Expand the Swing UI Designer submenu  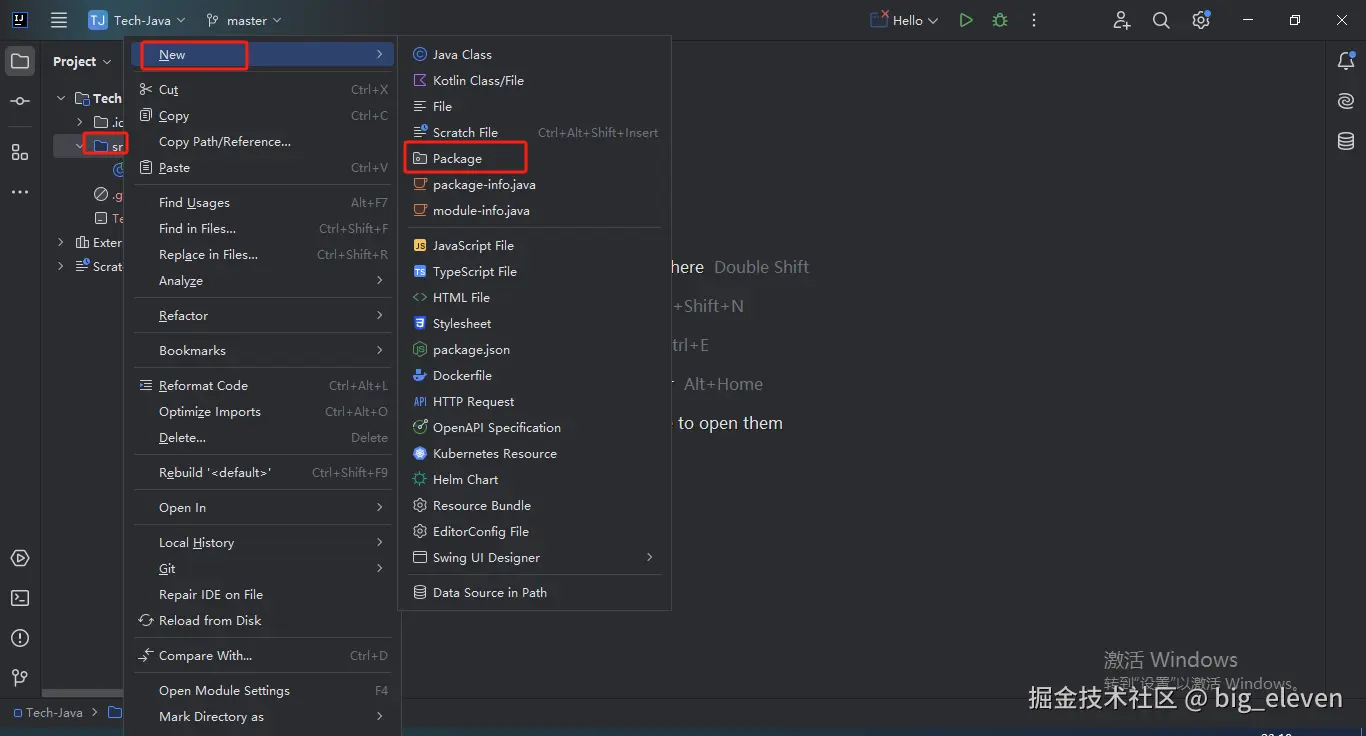click(x=534, y=557)
